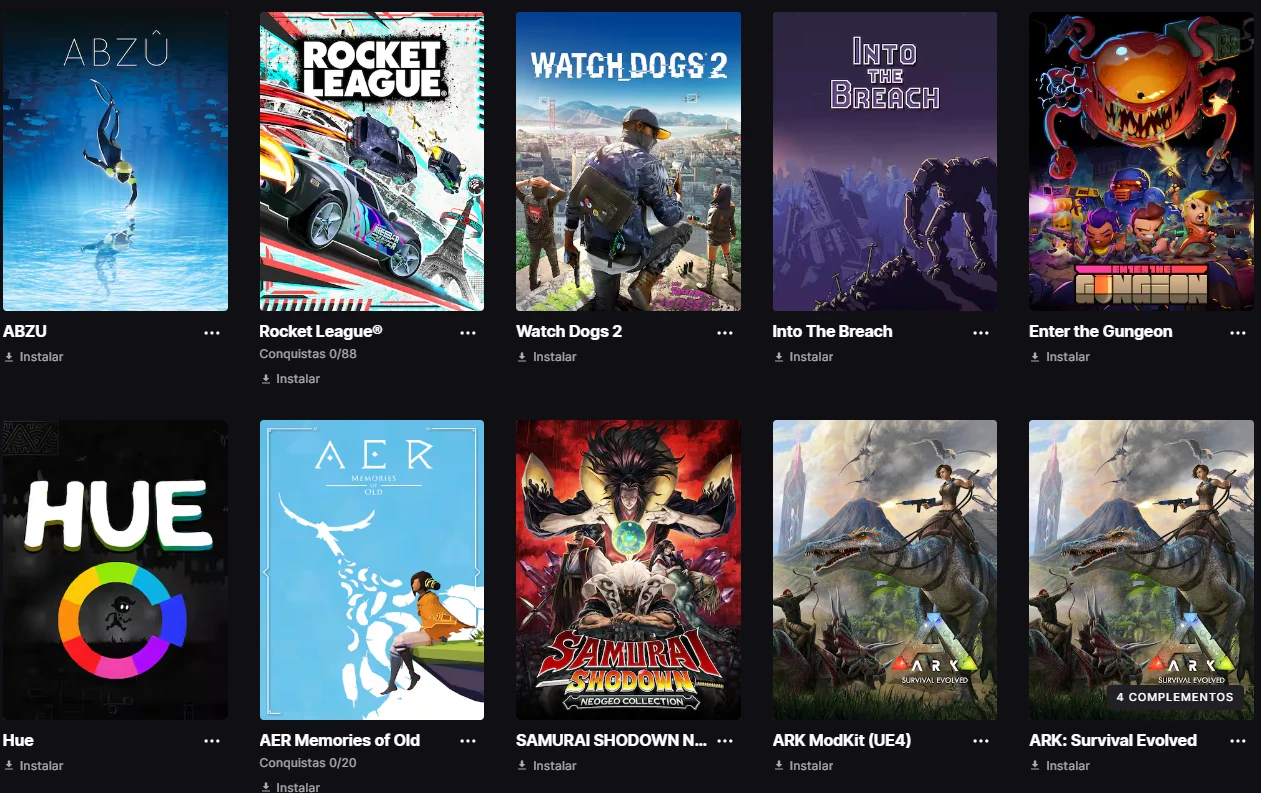Click Instalar under ARK ModKit (UE4)
The height and width of the screenshot is (793, 1261).
coord(803,766)
